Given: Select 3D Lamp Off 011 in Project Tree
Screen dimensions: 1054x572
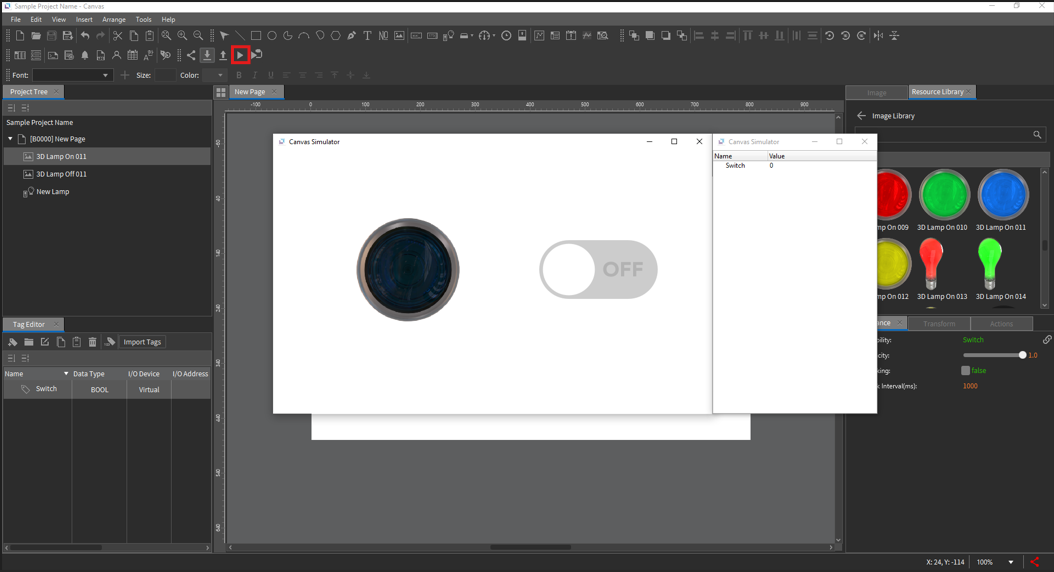Looking at the screenshot, I should coord(61,174).
